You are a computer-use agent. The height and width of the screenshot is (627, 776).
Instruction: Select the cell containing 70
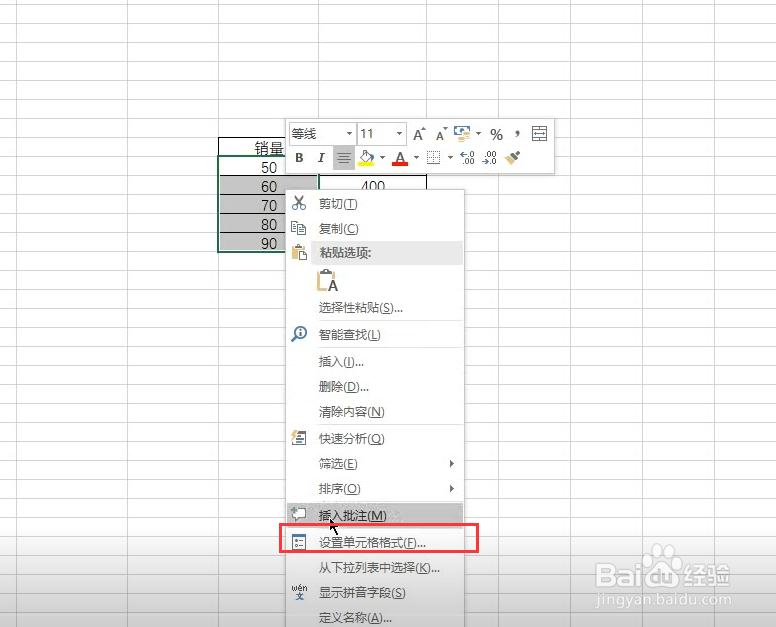point(252,205)
